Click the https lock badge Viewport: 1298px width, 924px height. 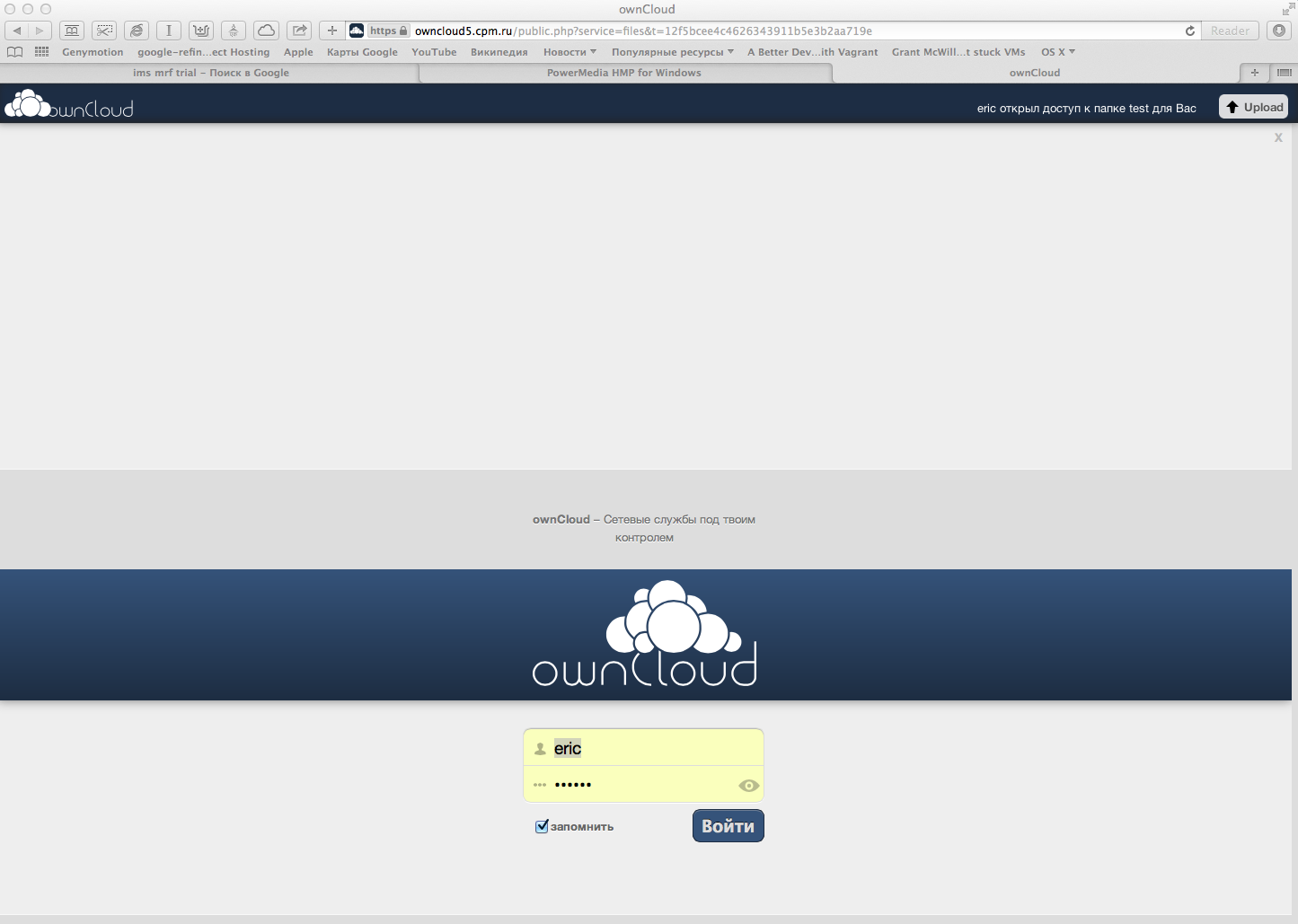coord(388,31)
